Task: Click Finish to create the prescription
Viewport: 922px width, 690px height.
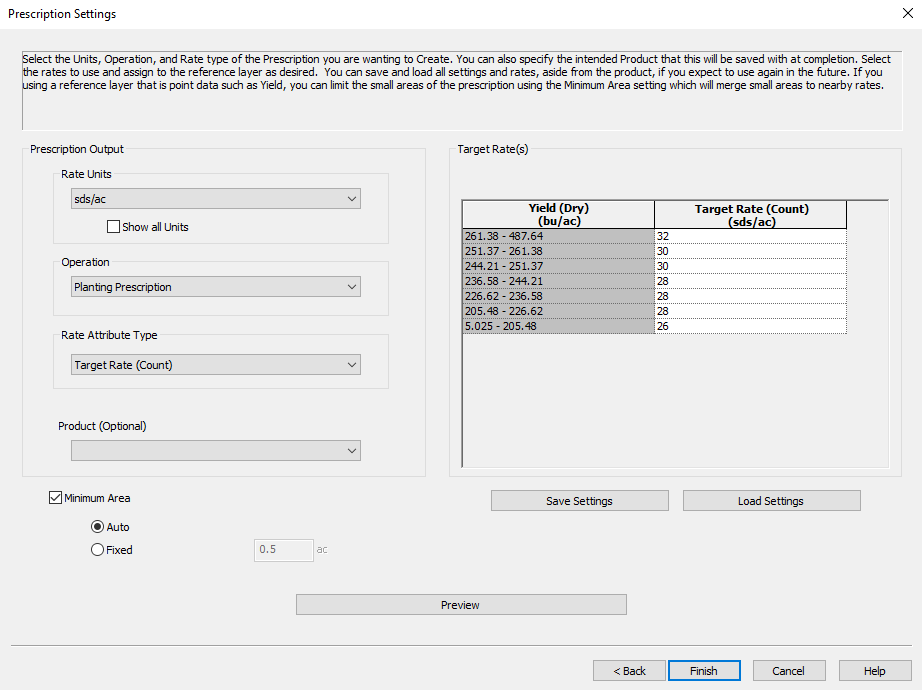Action: (704, 670)
